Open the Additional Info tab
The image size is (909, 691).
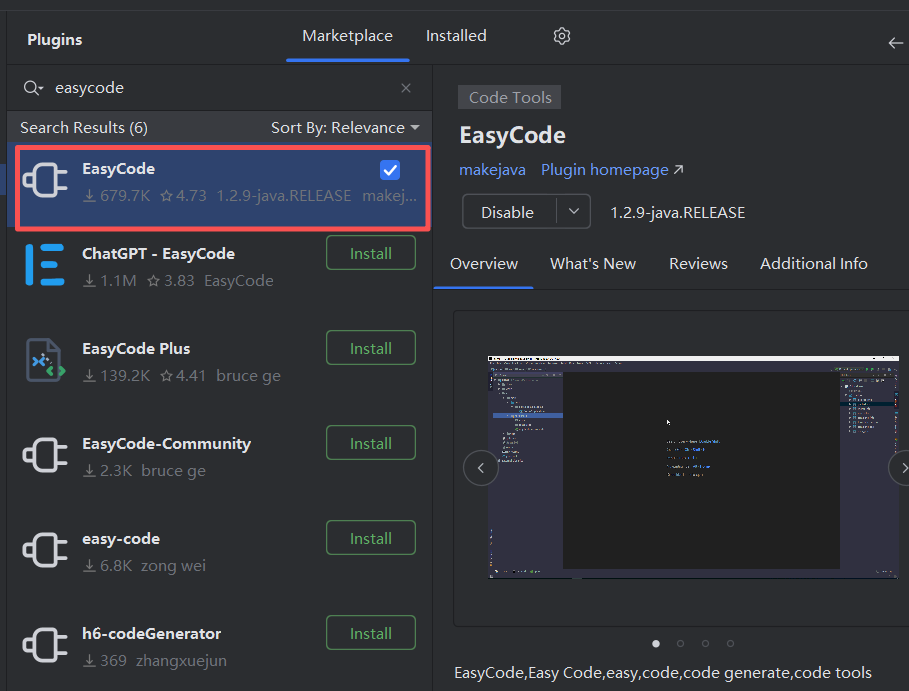coord(813,264)
